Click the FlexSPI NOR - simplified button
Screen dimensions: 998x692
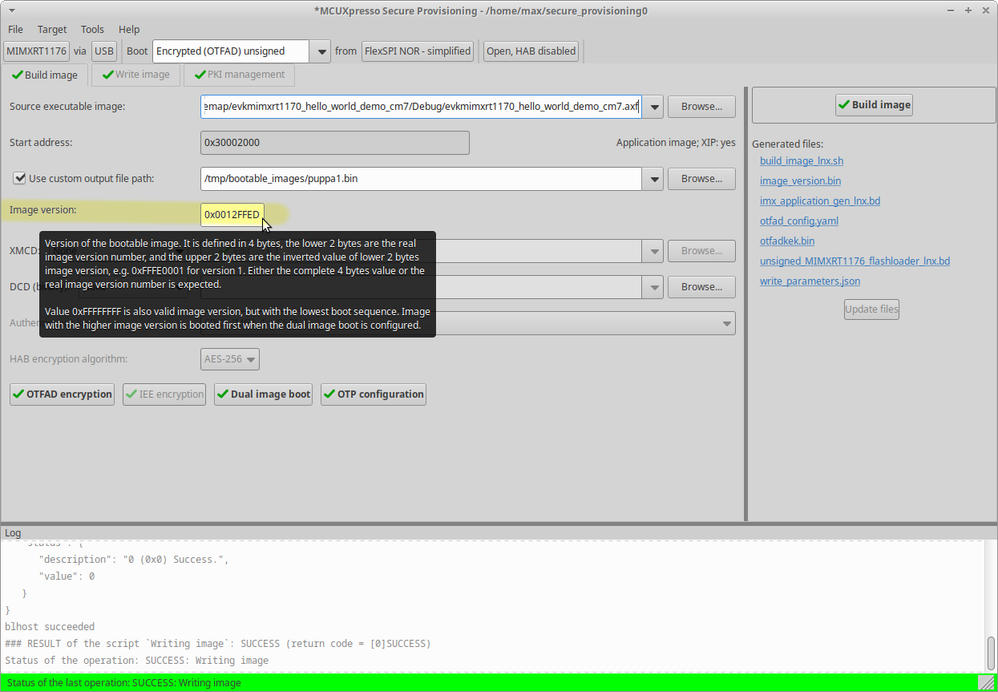pos(418,51)
